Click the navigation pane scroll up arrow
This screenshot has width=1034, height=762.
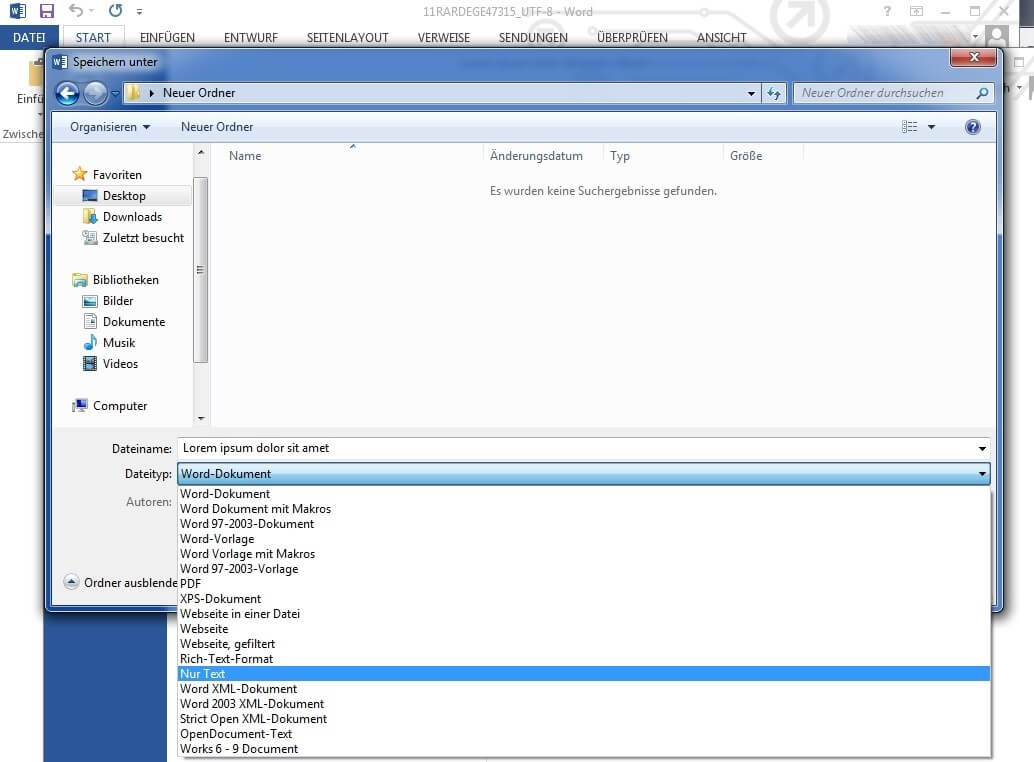201,153
